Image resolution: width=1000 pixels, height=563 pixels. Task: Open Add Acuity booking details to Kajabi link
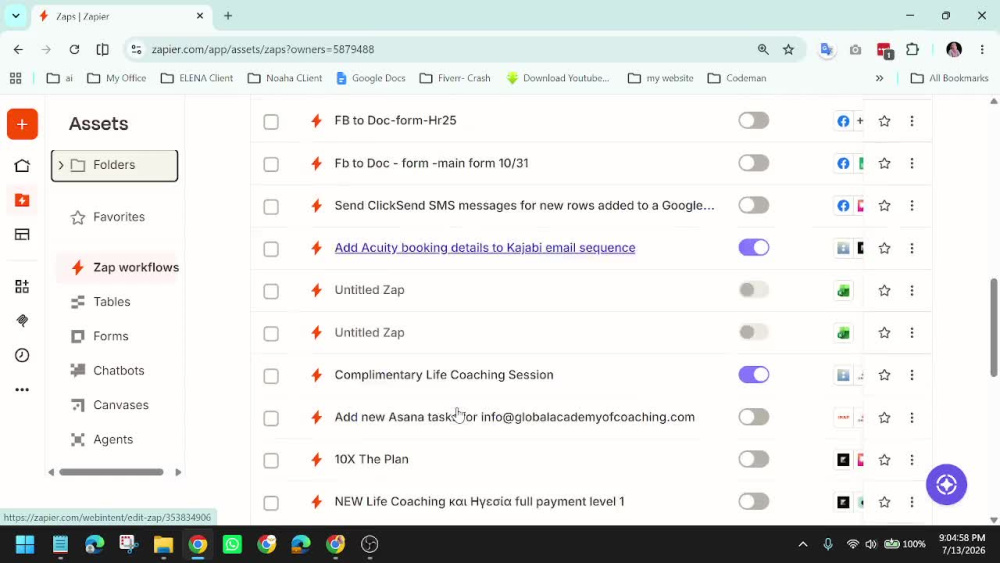[x=485, y=247]
